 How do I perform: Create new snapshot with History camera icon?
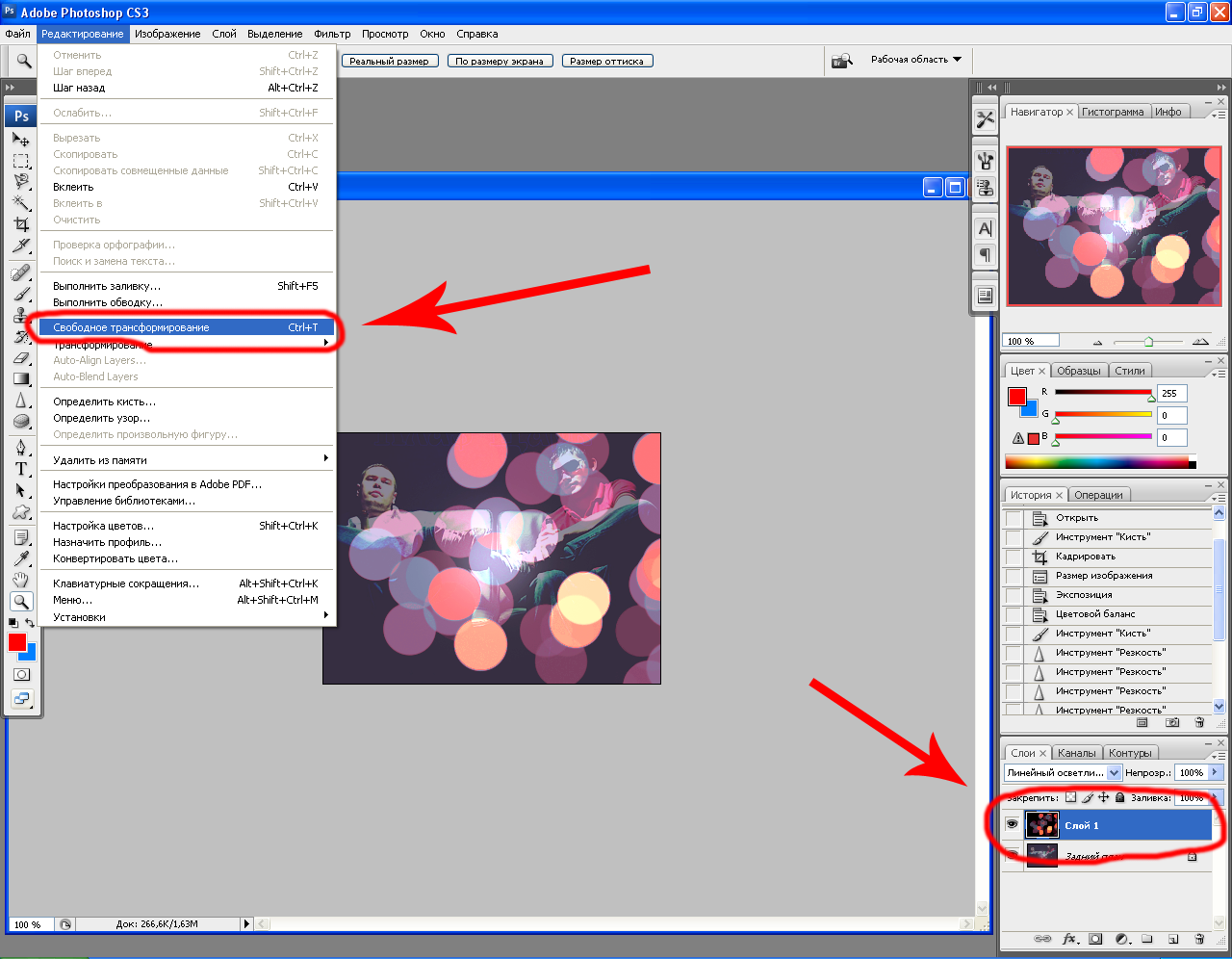pyautogui.click(x=1172, y=722)
